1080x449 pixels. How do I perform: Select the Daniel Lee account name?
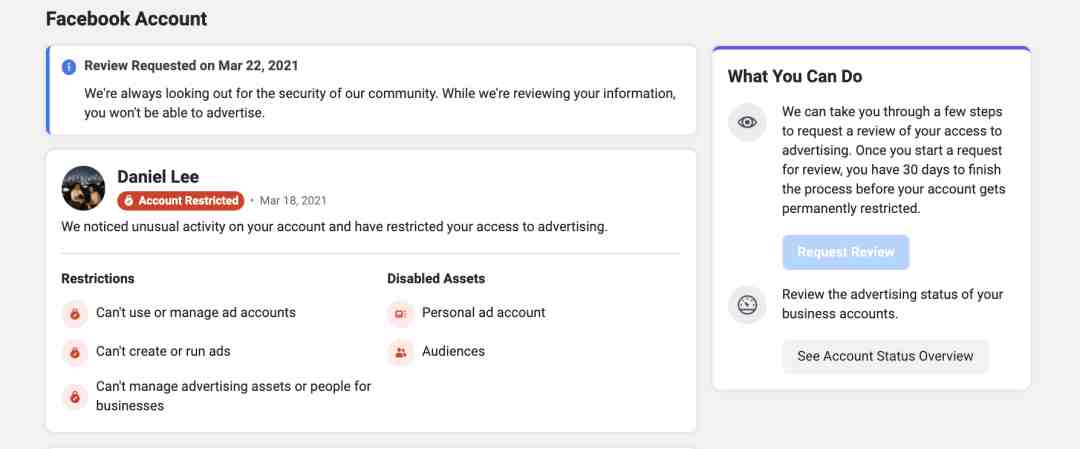[x=158, y=177]
